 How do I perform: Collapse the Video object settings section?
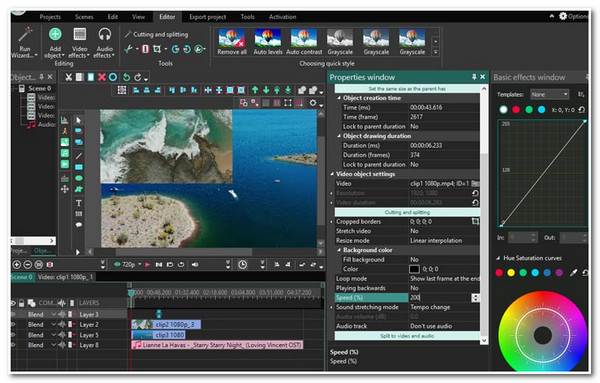pyautogui.click(x=333, y=174)
